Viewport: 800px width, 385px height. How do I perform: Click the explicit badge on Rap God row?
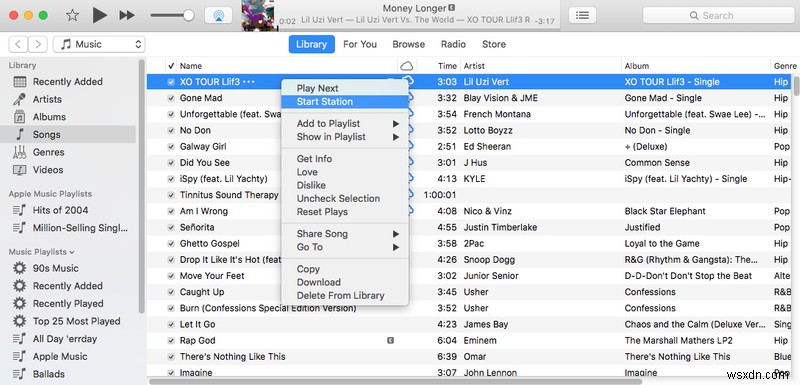pos(390,341)
